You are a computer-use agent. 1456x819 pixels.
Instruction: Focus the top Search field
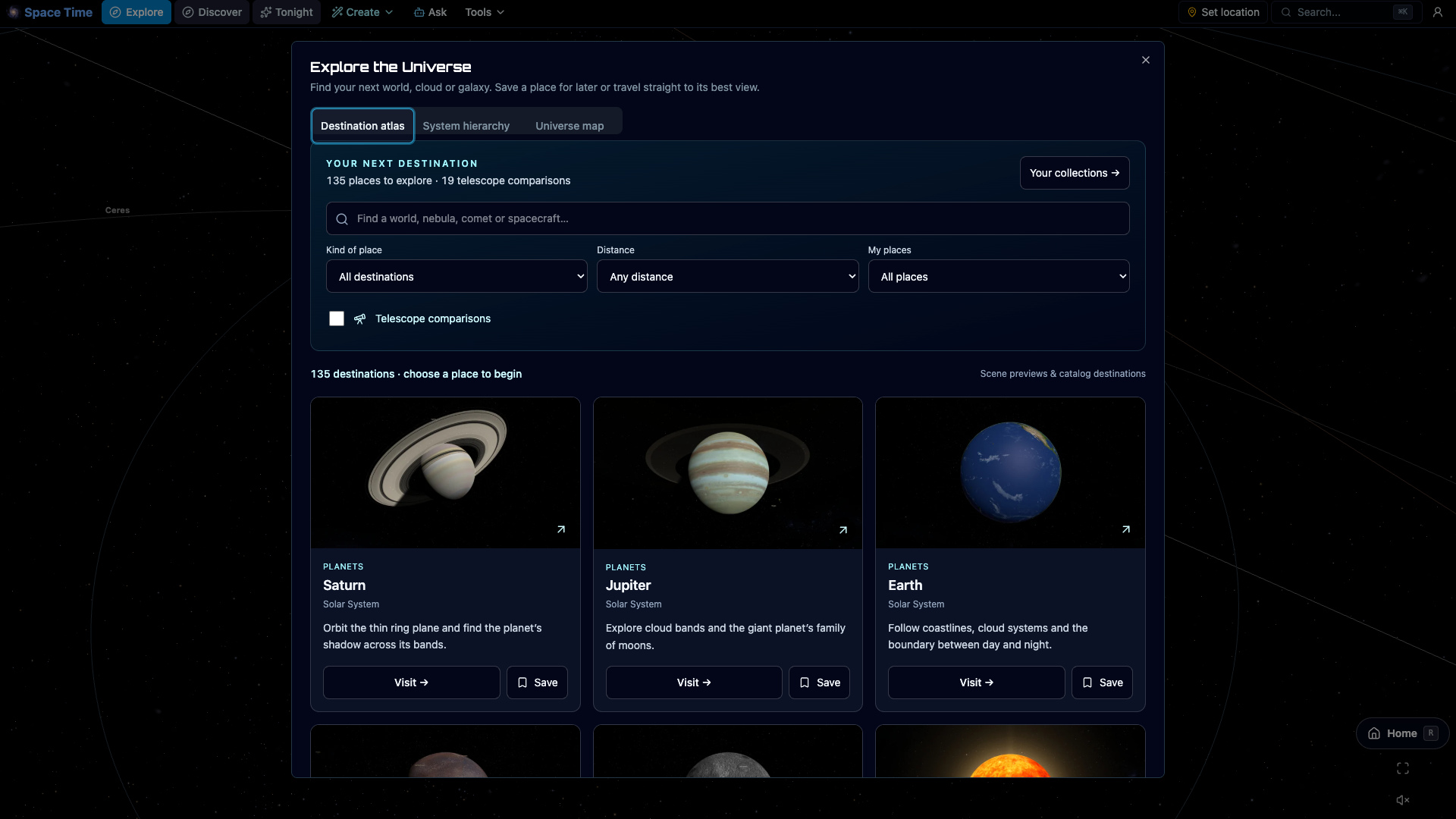[1345, 12]
